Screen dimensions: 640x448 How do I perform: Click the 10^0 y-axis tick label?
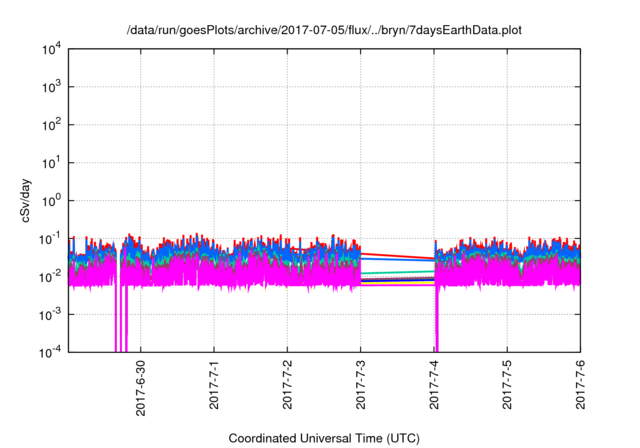tap(51, 201)
